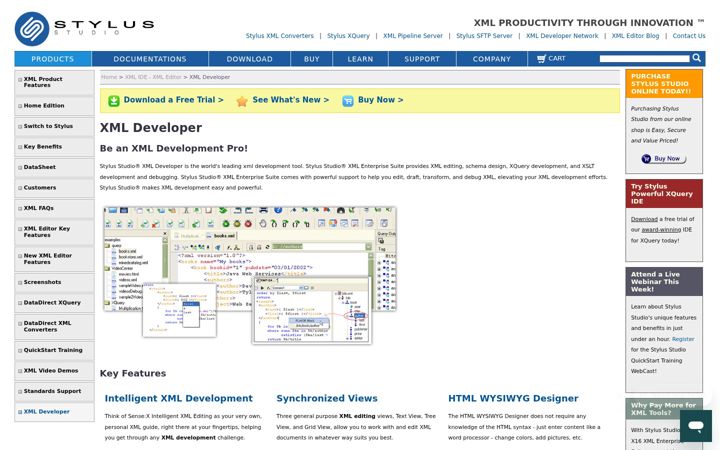720x450 pixels.
Task: Open the DOWNLOAD menu
Action: click(249, 59)
